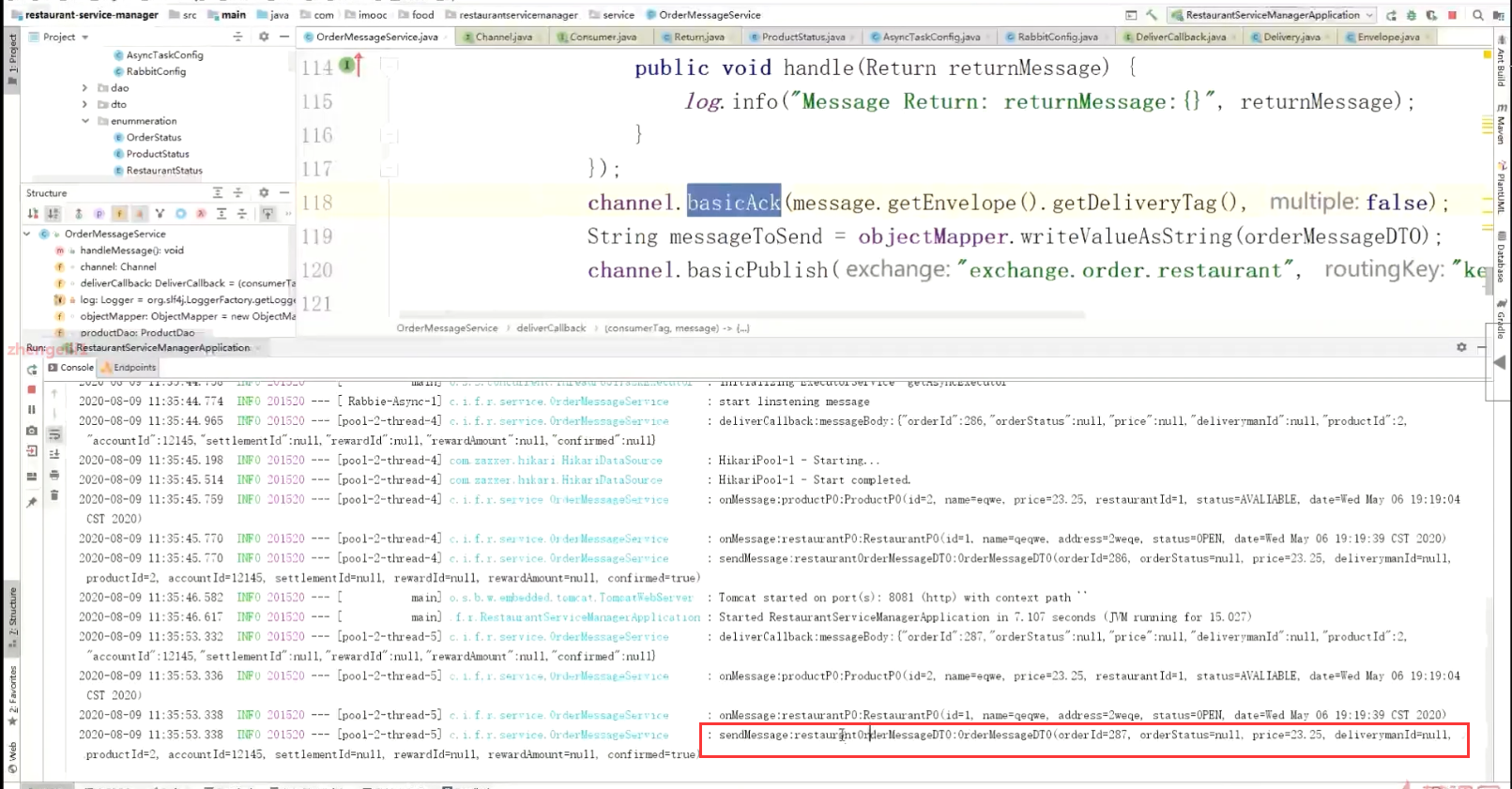Stop the running app from the top toolbar
The image size is (1512, 789).
click(1452, 15)
